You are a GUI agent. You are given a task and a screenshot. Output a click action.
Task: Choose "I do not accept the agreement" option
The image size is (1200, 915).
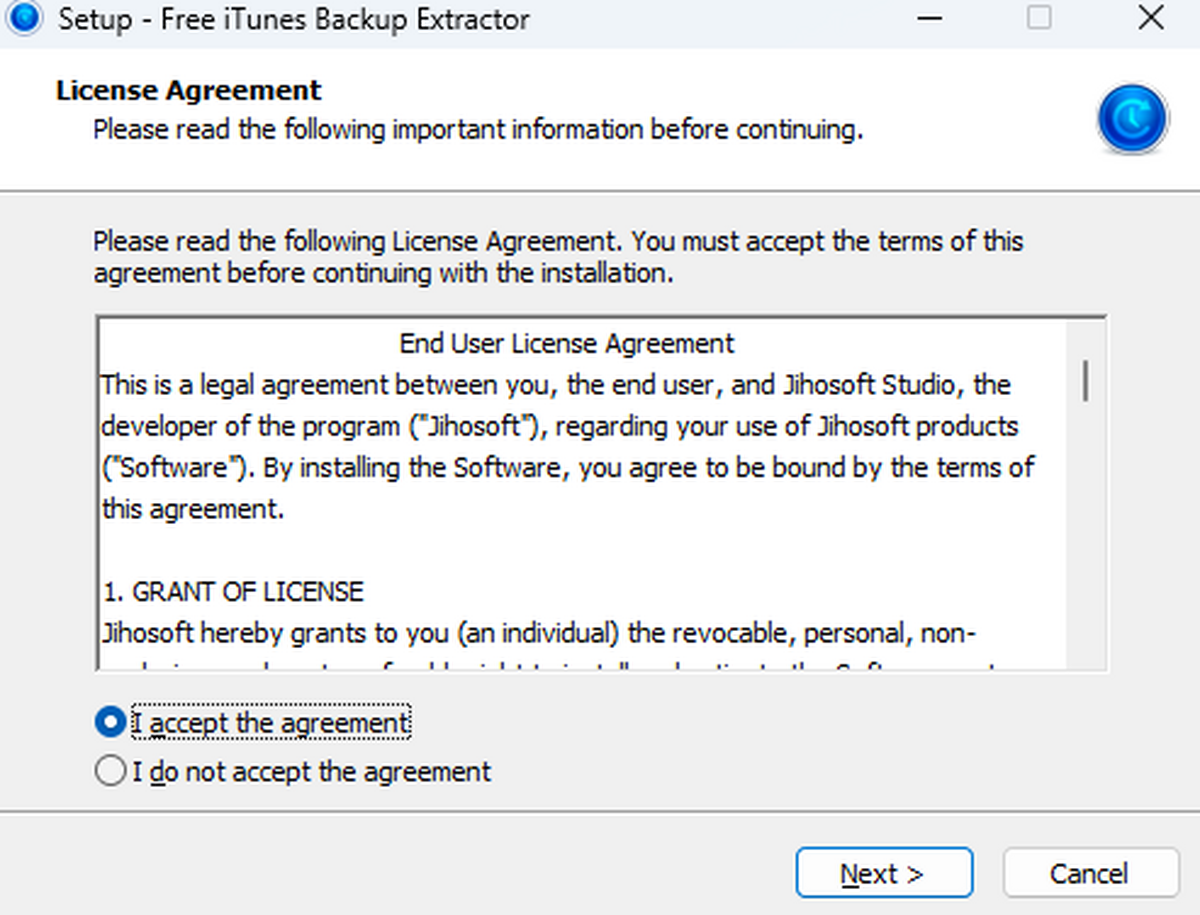point(110,772)
